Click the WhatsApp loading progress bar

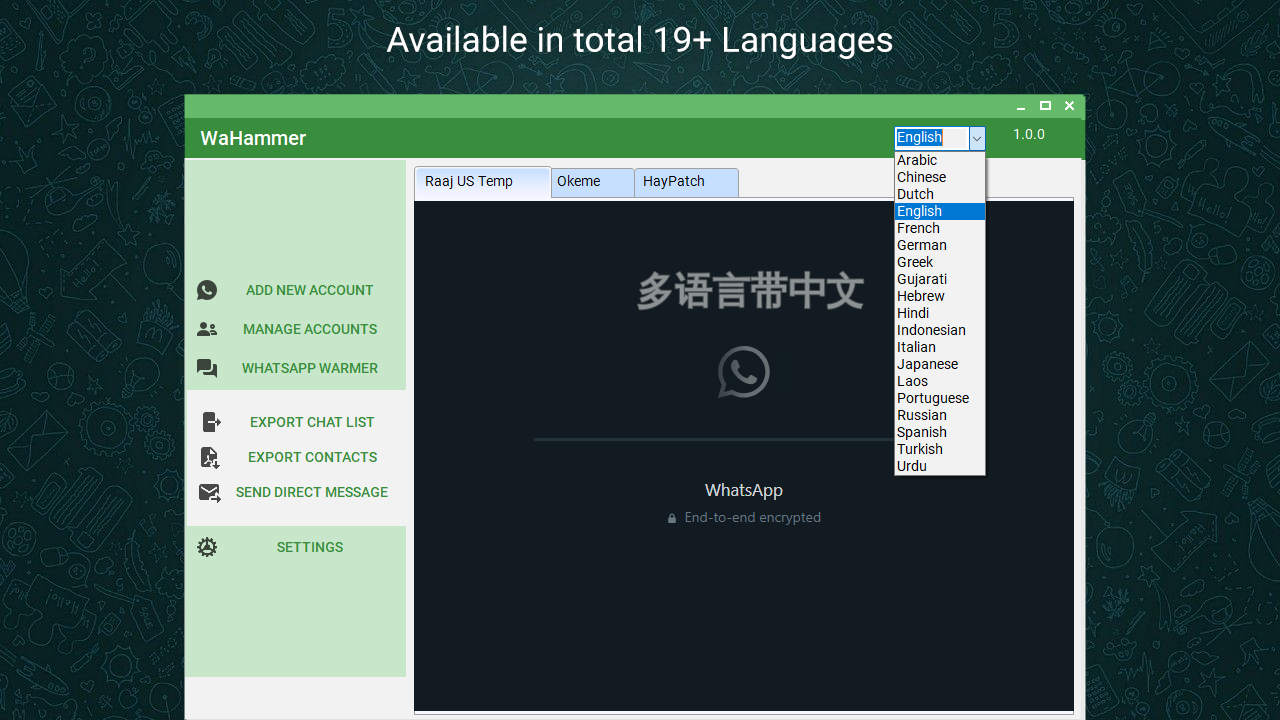coord(714,439)
